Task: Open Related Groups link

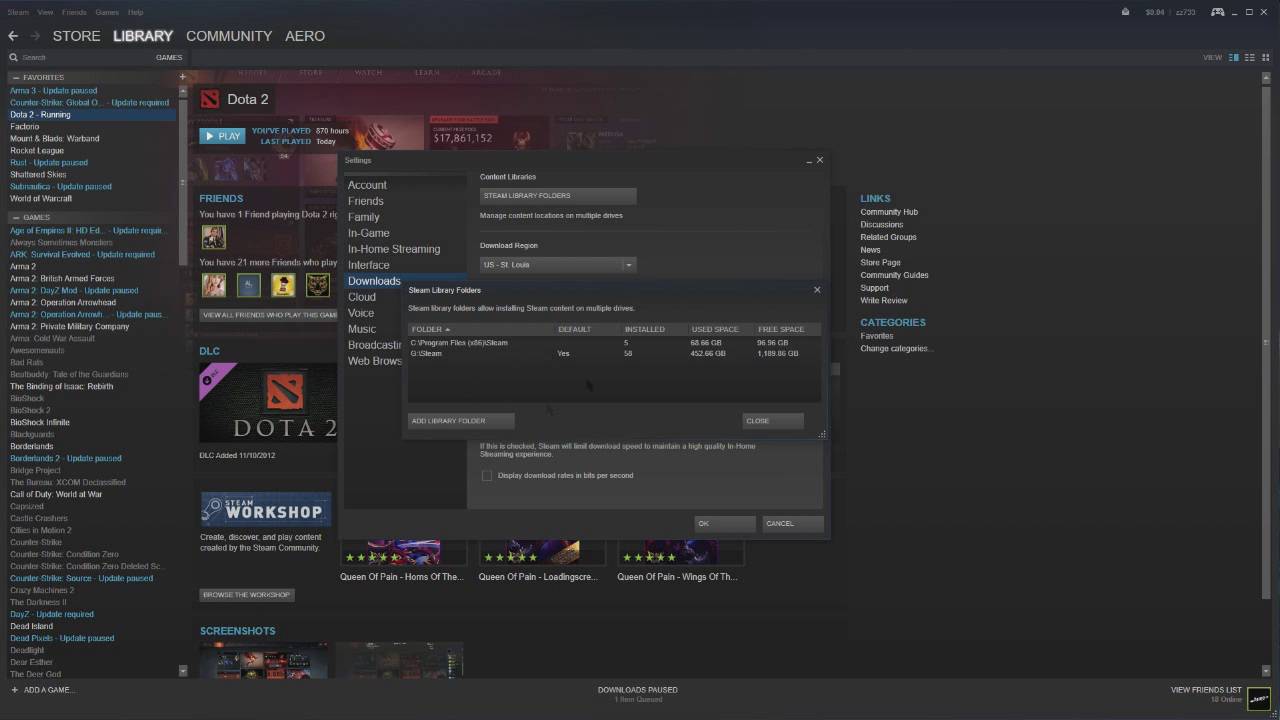Action: click(888, 237)
